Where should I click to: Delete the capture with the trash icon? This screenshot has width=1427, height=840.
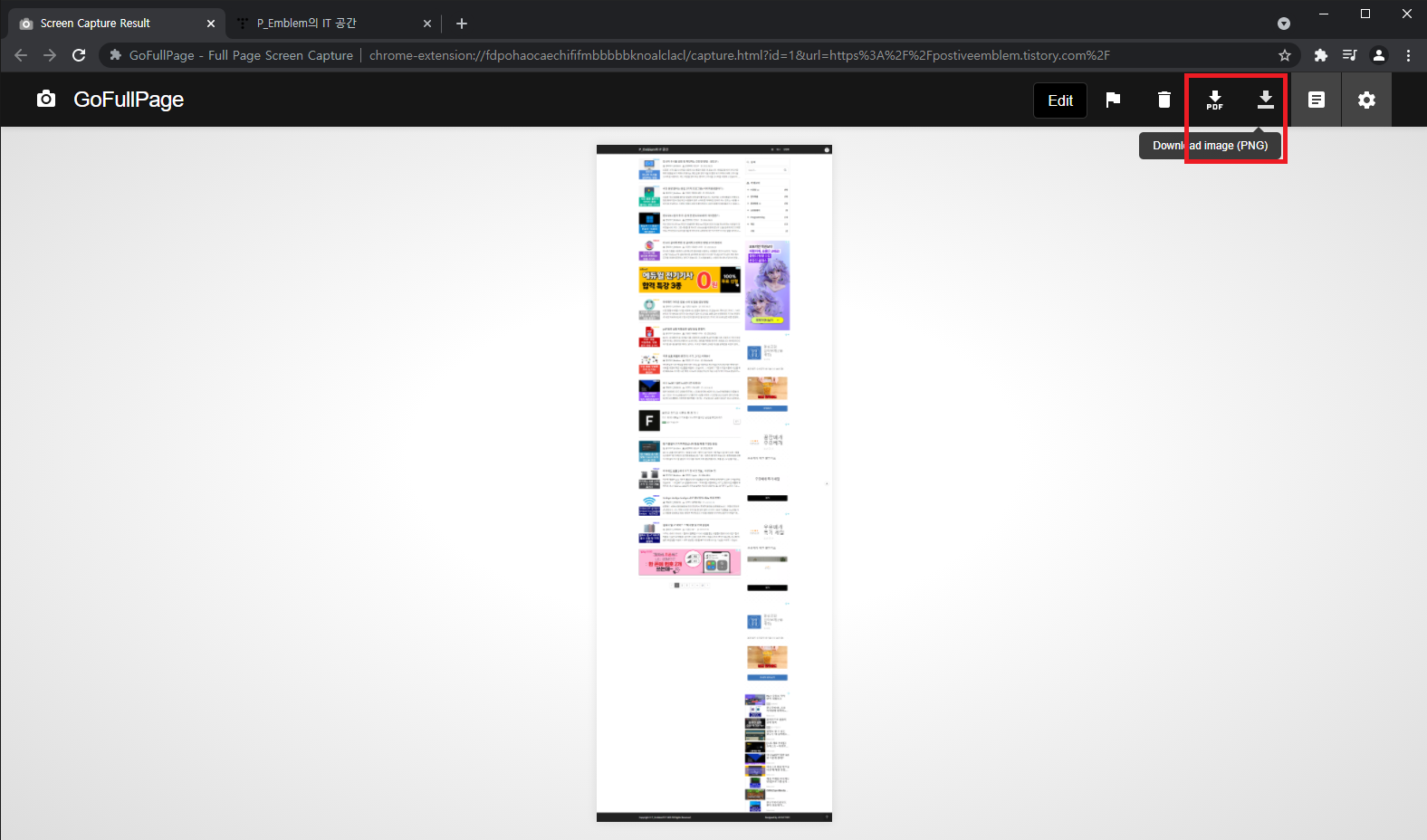coord(1164,100)
